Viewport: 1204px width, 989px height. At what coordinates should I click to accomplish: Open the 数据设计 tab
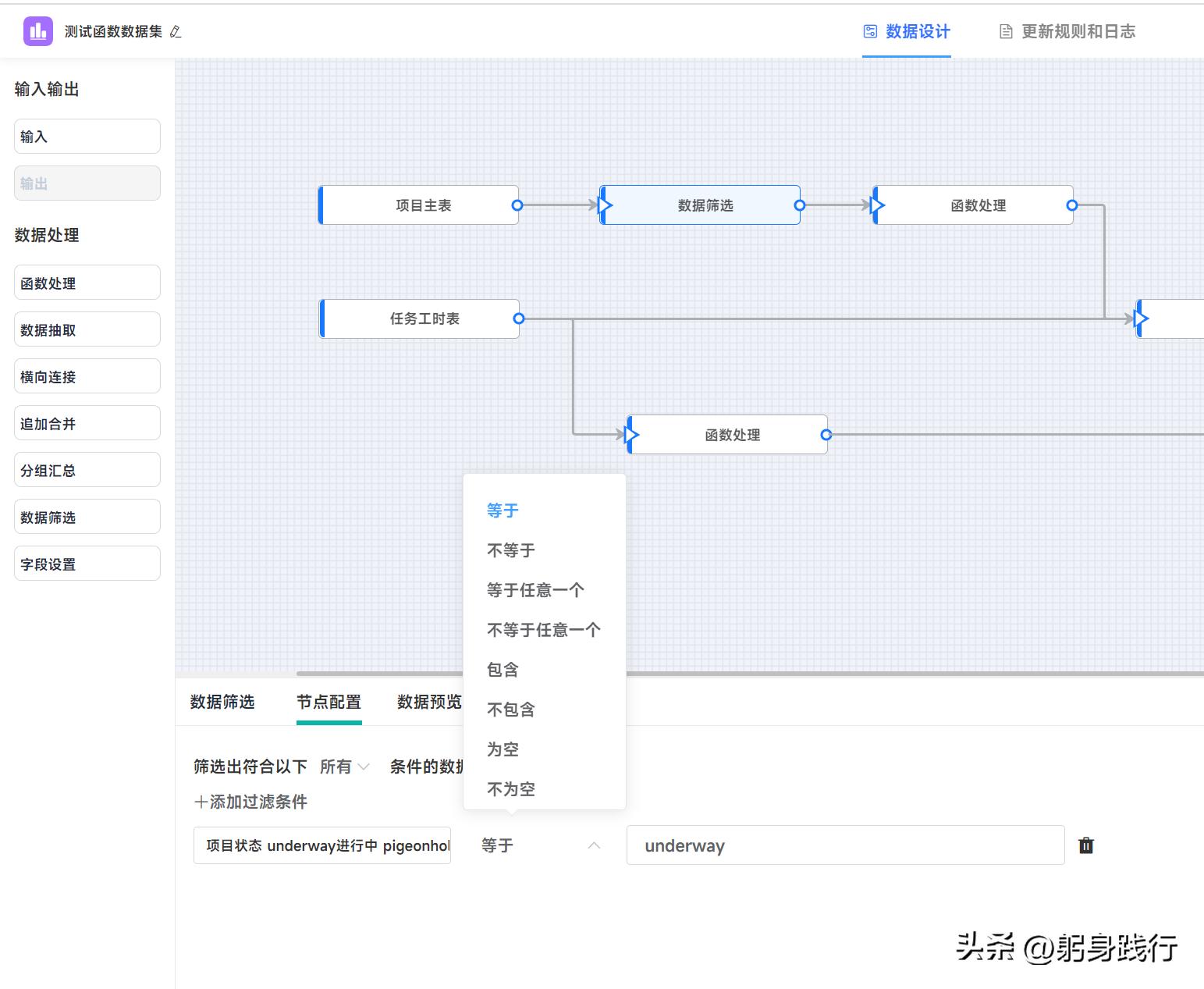point(907,32)
